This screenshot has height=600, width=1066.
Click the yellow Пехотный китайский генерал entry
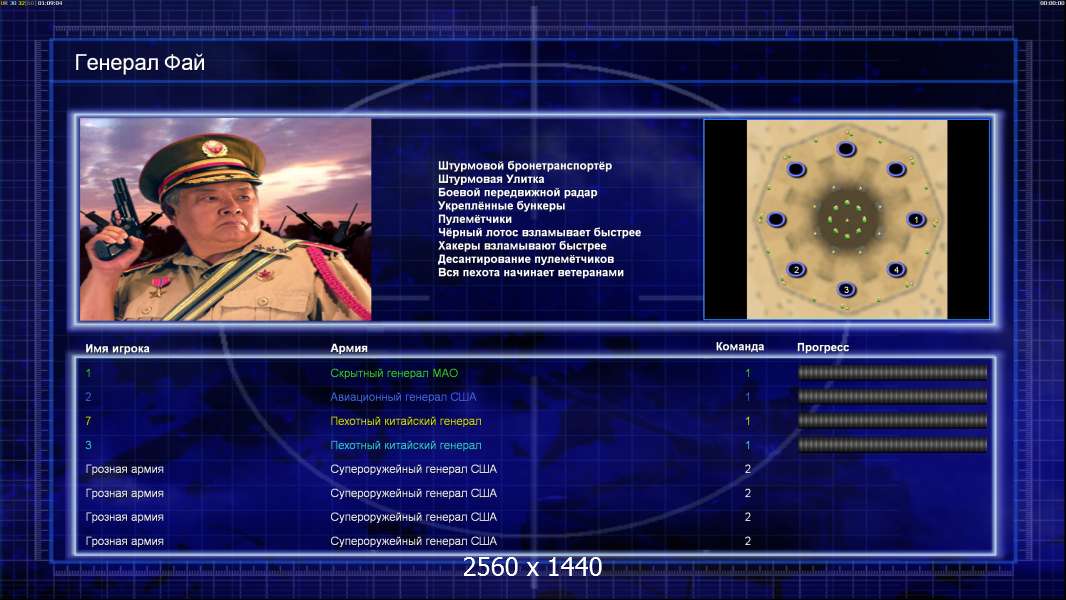point(405,421)
